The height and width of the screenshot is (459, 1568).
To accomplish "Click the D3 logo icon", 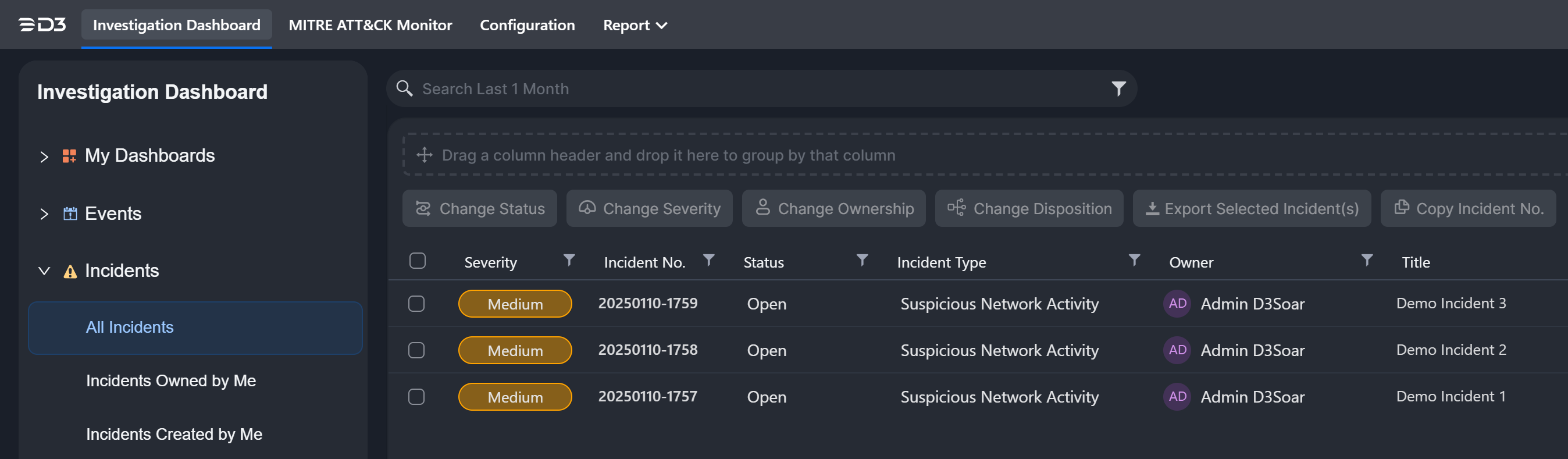I will point(42,24).
